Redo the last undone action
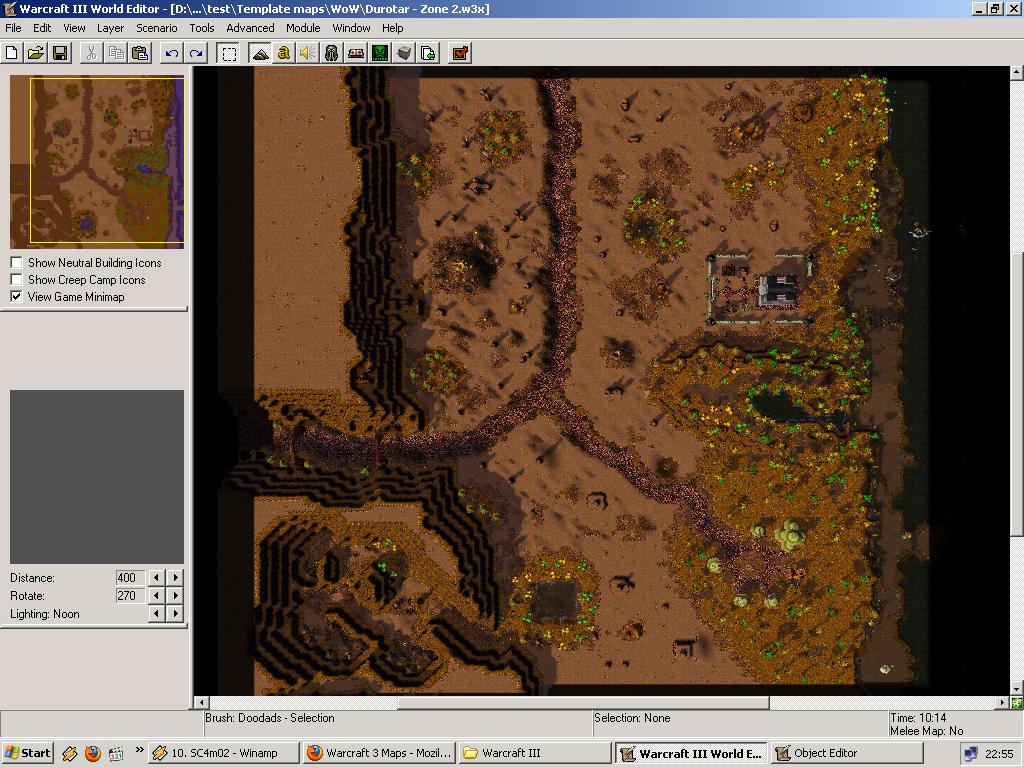Screen dimensions: 1024x768 pyautogui.click(x=196, y=53)
